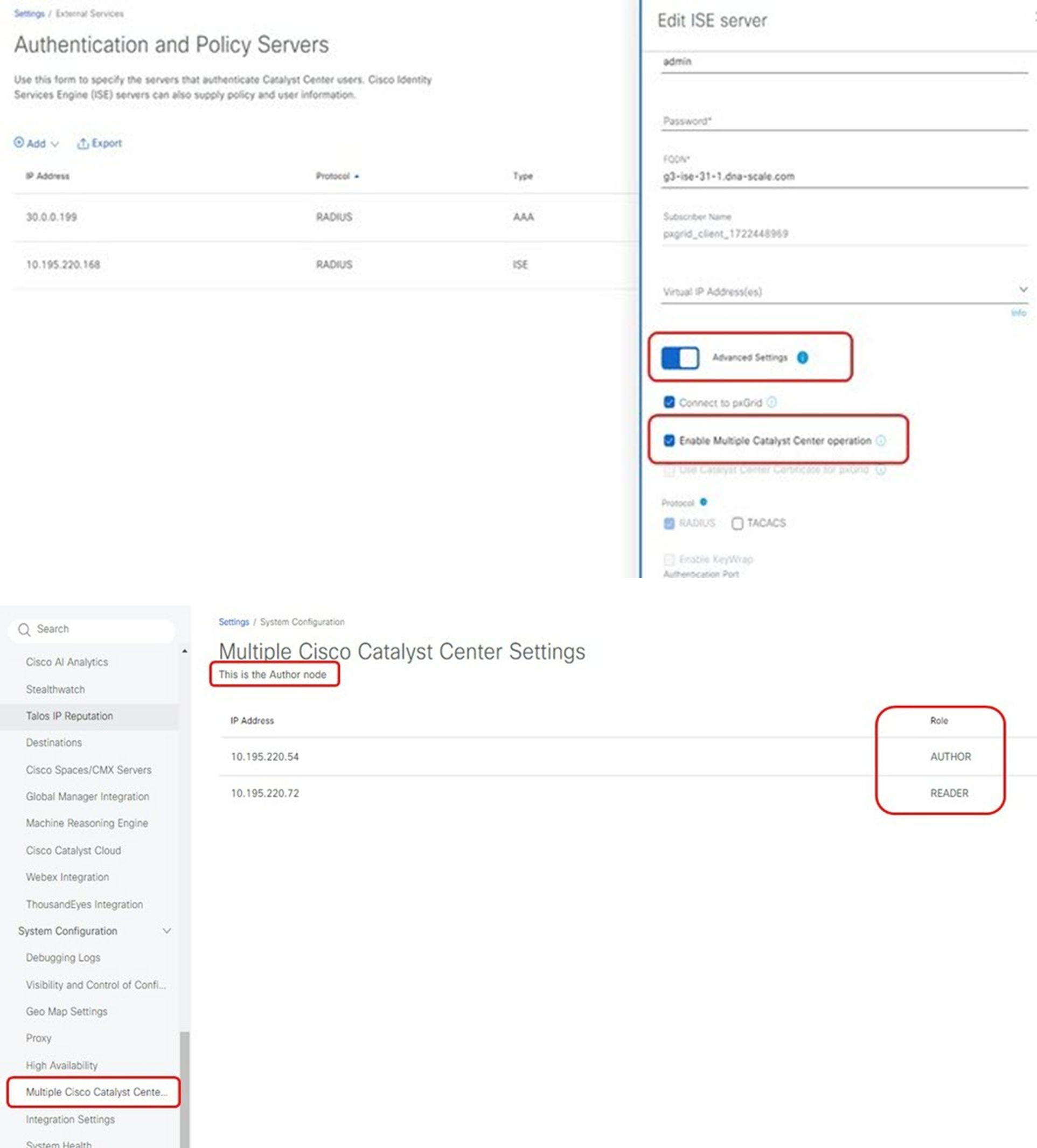Screen dimensions: 1037x1148
Task: Collapse the System Configuration section
Action: 167,931
